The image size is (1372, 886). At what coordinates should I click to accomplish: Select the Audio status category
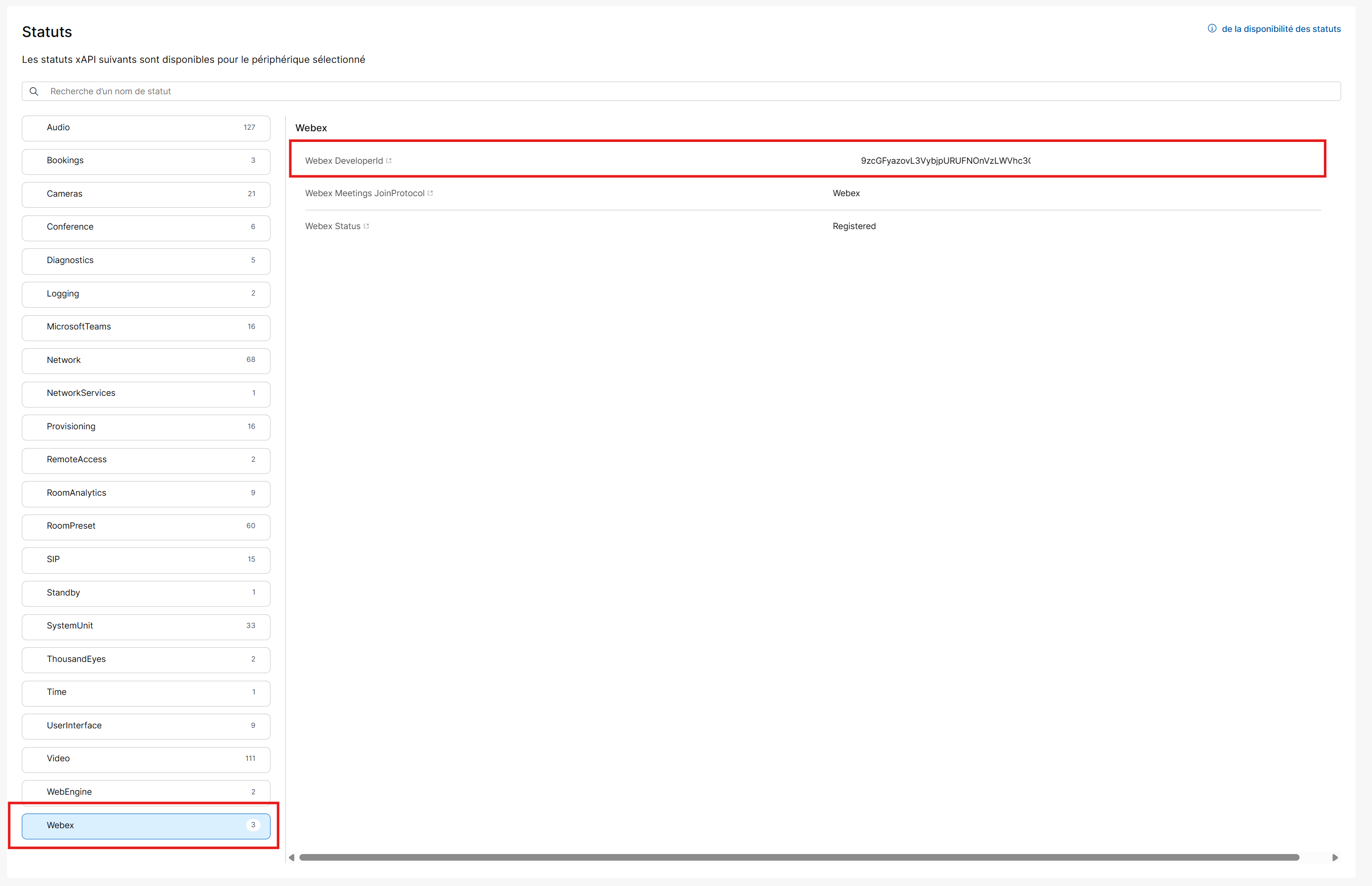[x=146, y=128]
